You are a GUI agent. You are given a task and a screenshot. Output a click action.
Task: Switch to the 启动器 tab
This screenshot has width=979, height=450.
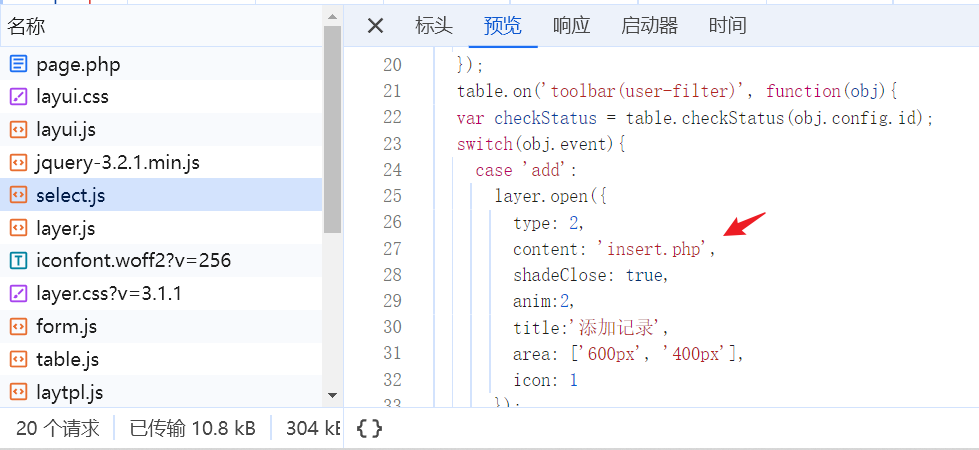pos(649,26)
